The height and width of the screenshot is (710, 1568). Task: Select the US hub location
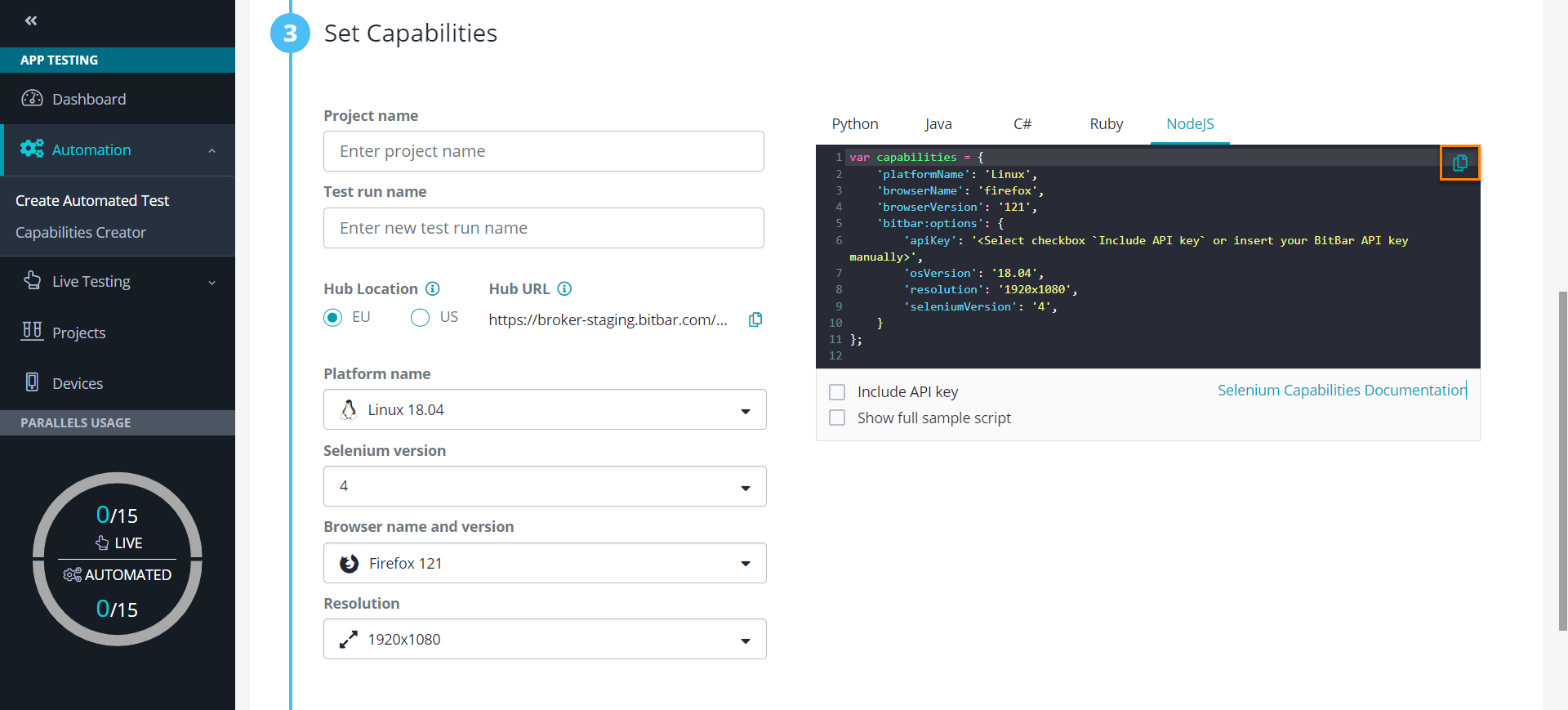(x=420, y=318)
